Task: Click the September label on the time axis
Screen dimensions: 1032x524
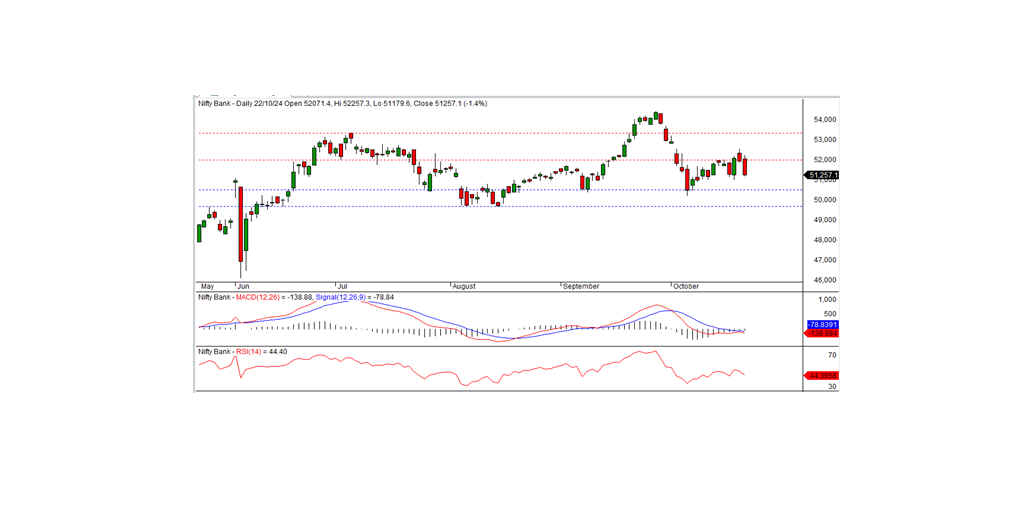Action: (581, 286)
